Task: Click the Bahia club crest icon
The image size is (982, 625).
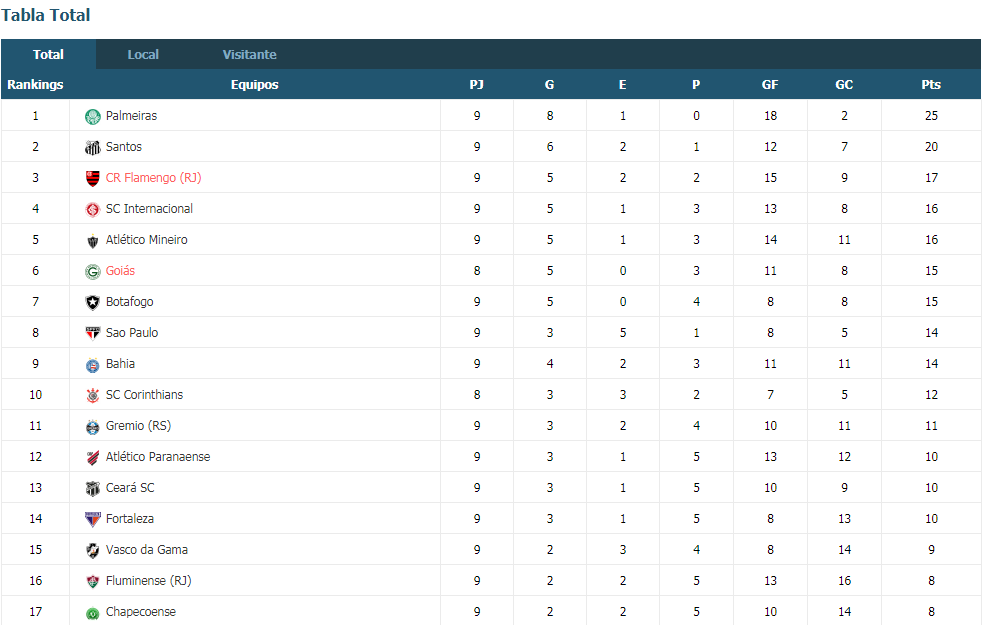Action: coord(93,364)
